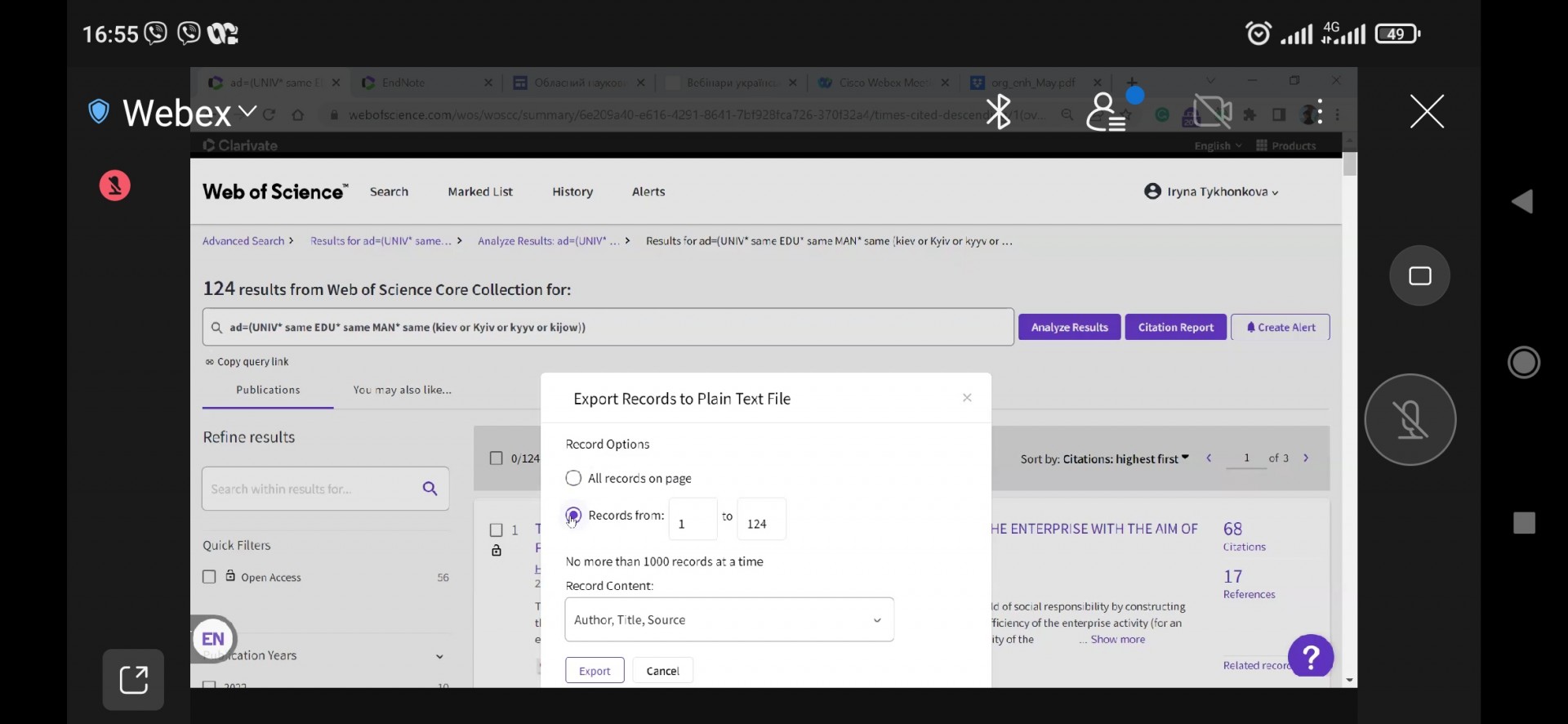Switch to the 'You may also like...' tab
Image resolution: width=1568 pixels, height=724 pixels.
click(402, 391)
